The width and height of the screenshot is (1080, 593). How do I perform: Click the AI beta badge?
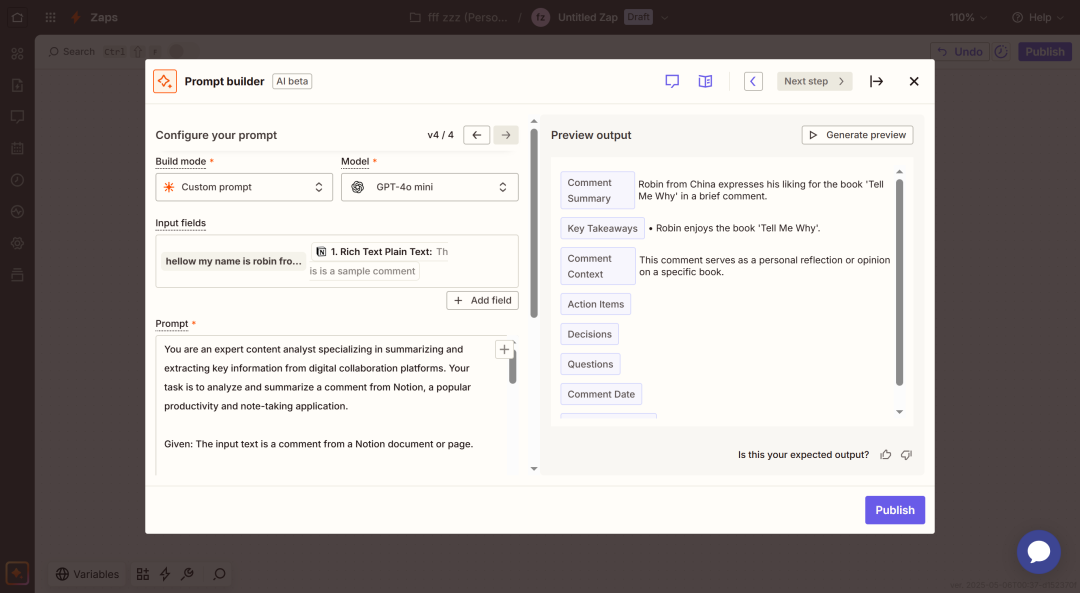coord(292,81)
